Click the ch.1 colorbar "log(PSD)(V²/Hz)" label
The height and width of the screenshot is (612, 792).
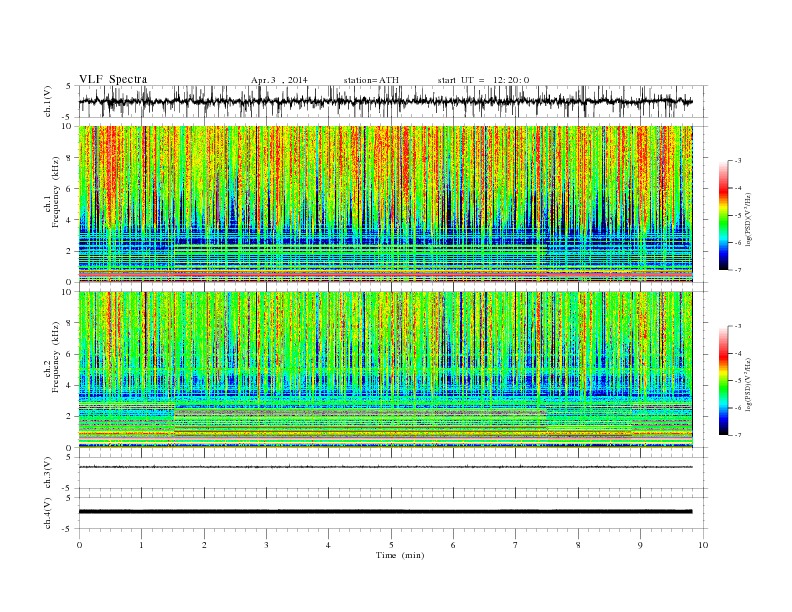pyautogui.click(x=749, y=218)
